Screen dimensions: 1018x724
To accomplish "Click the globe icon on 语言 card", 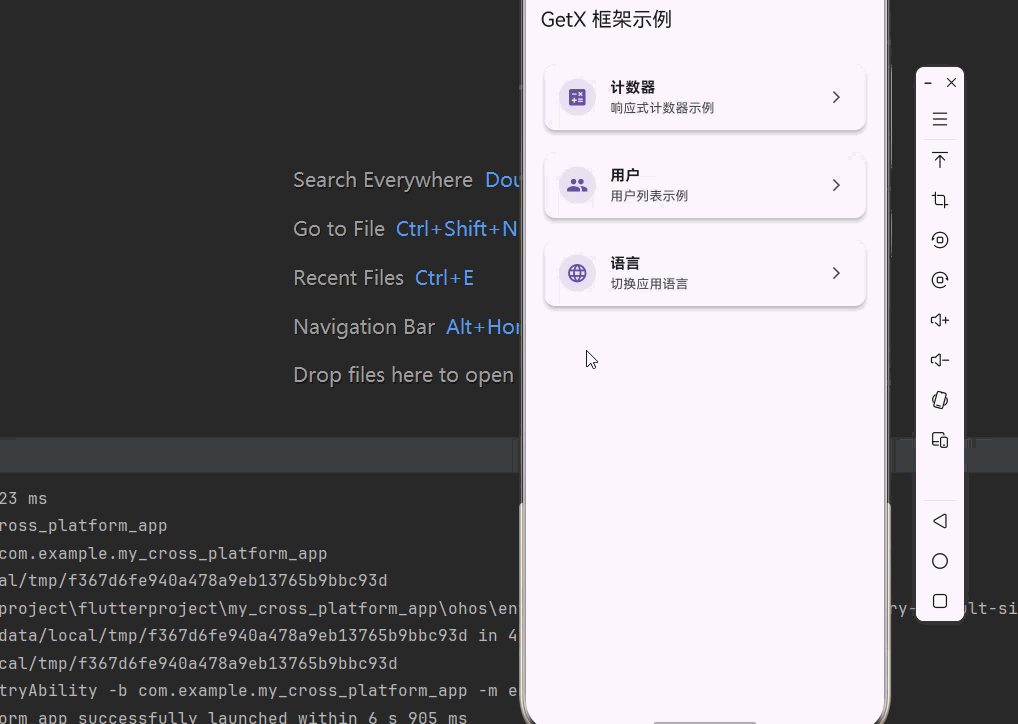I will coord(577,273).
